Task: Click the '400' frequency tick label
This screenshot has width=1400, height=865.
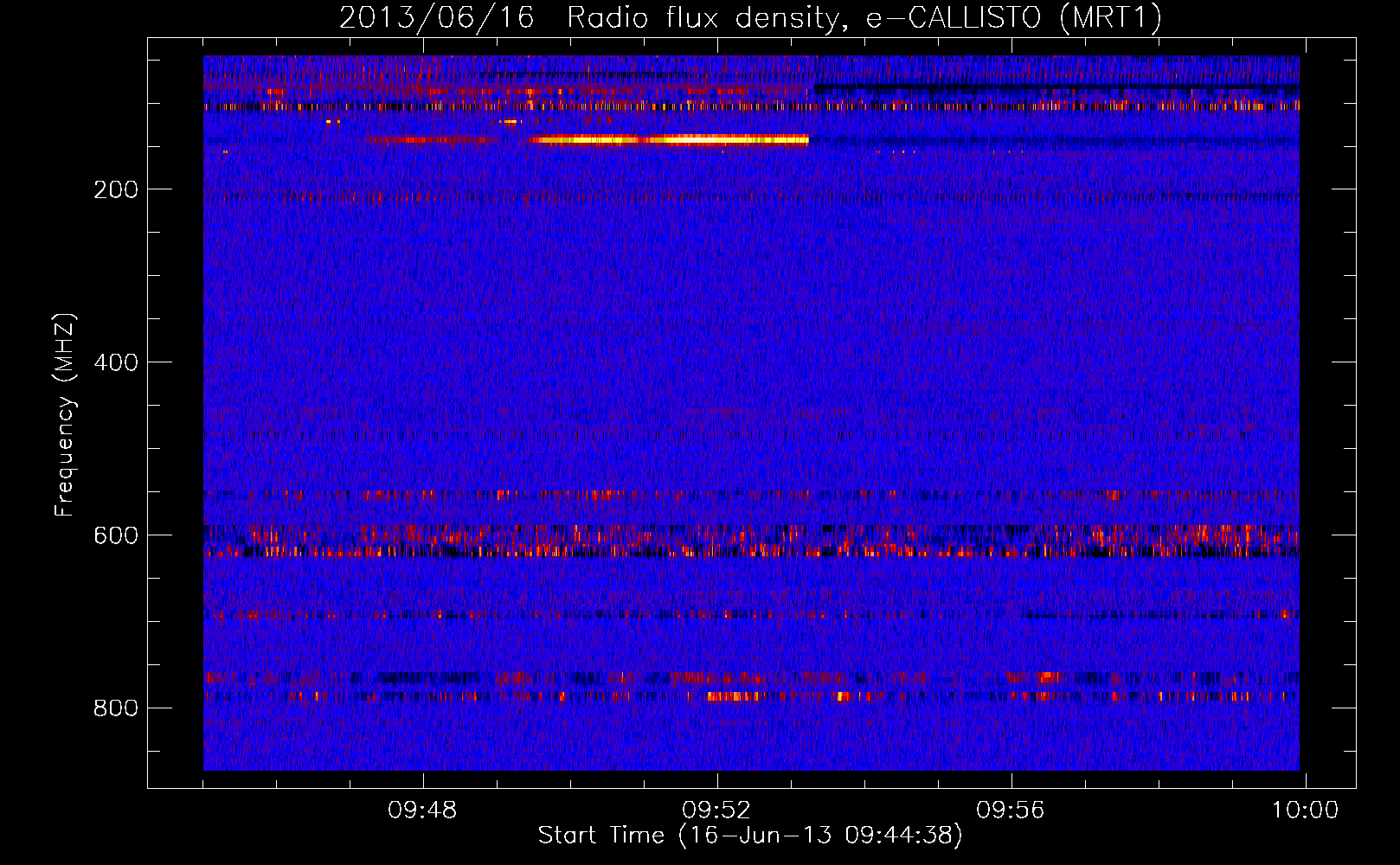Action: pyautogui.click(x=116, y=362)
